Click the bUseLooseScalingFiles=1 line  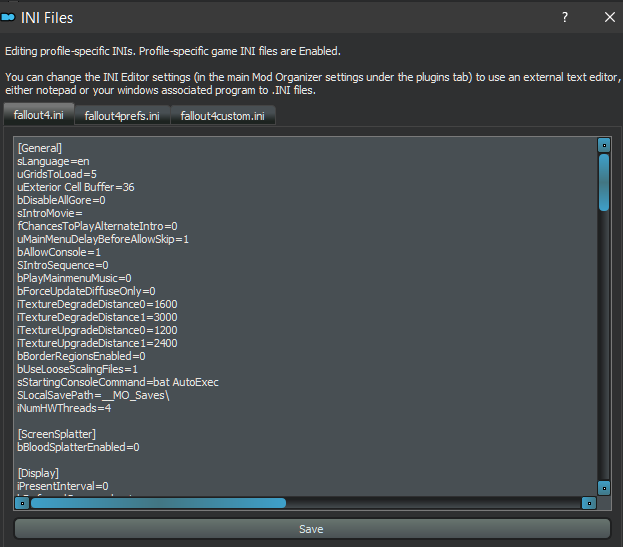[x=77, y=369]
